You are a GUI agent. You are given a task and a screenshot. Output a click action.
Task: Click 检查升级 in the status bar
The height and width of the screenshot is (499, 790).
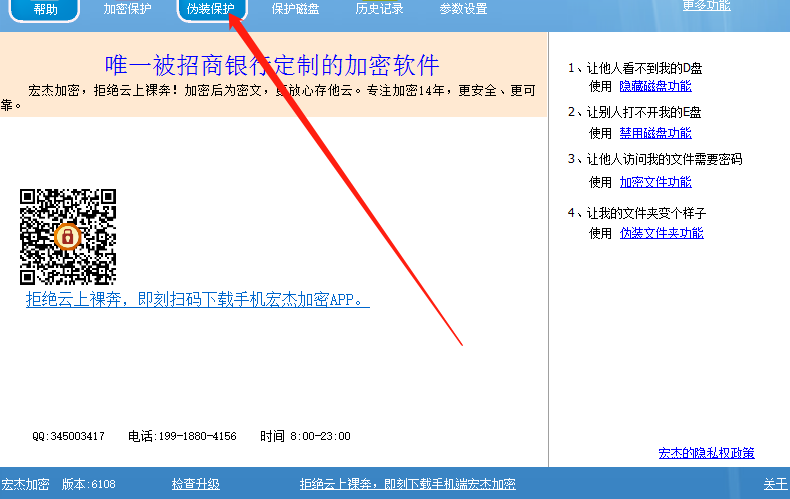tap(195, 484)
